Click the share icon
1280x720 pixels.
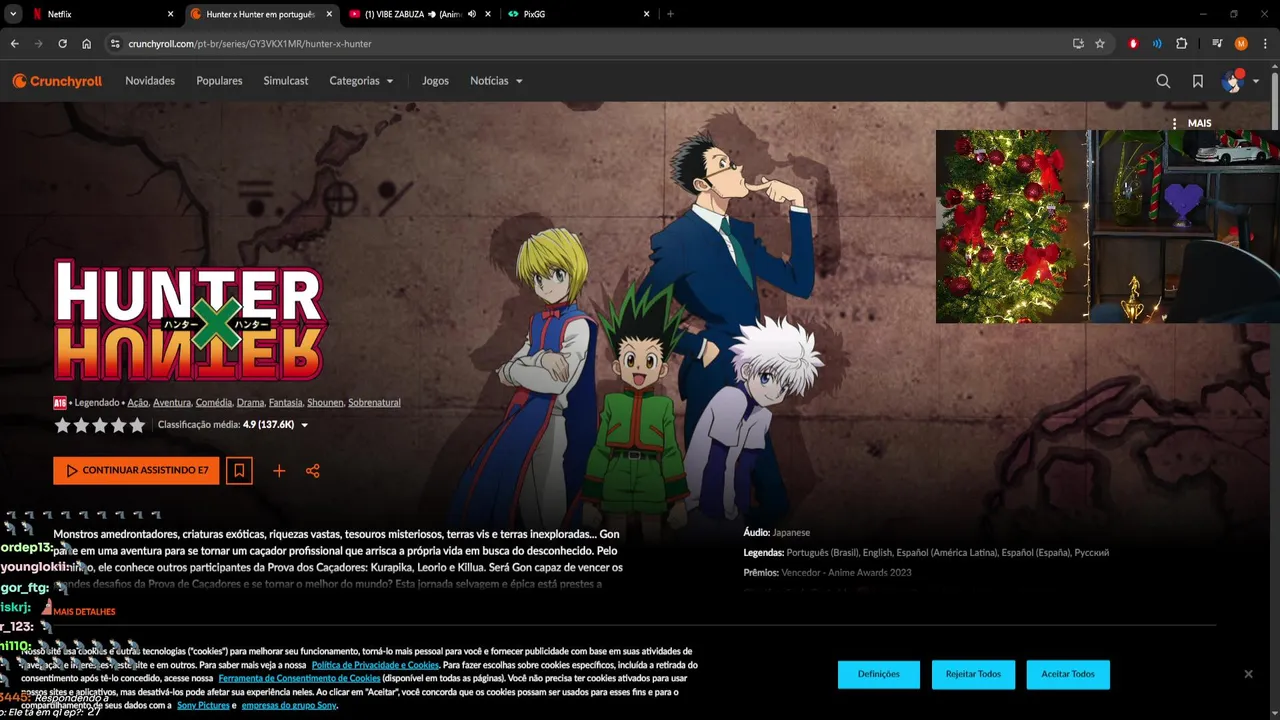(313, 471)
